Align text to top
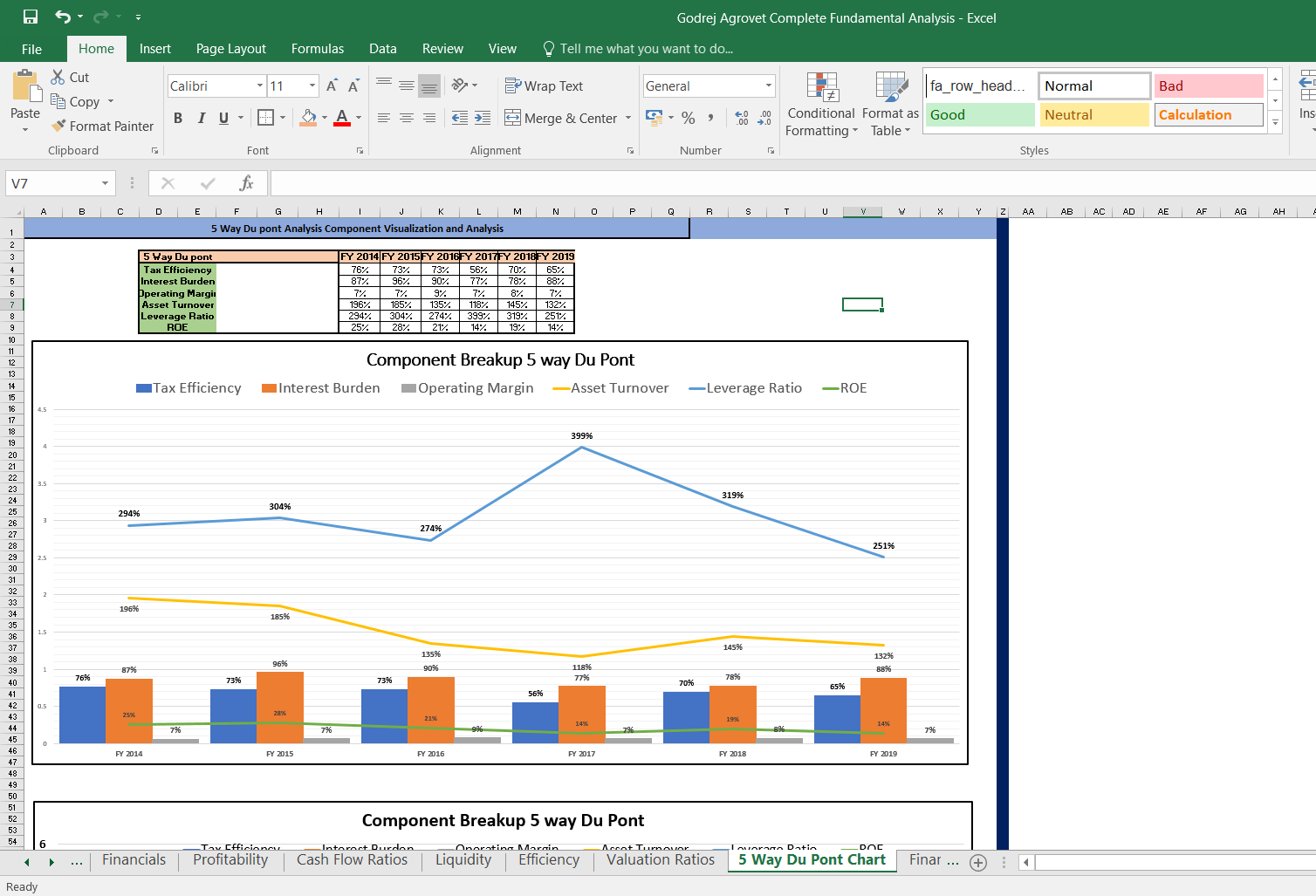Image resolution: width=1316 pixels, height=896 pixels. point(384,85)
